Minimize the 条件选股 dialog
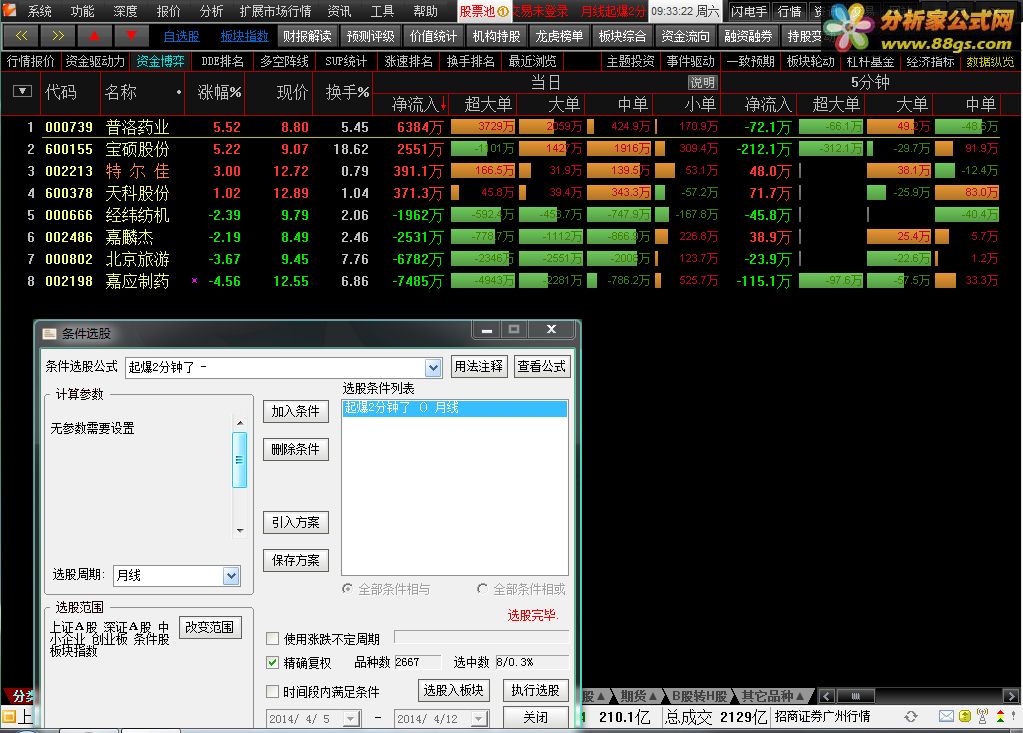 pyautogui.click(x=487, y=330)
